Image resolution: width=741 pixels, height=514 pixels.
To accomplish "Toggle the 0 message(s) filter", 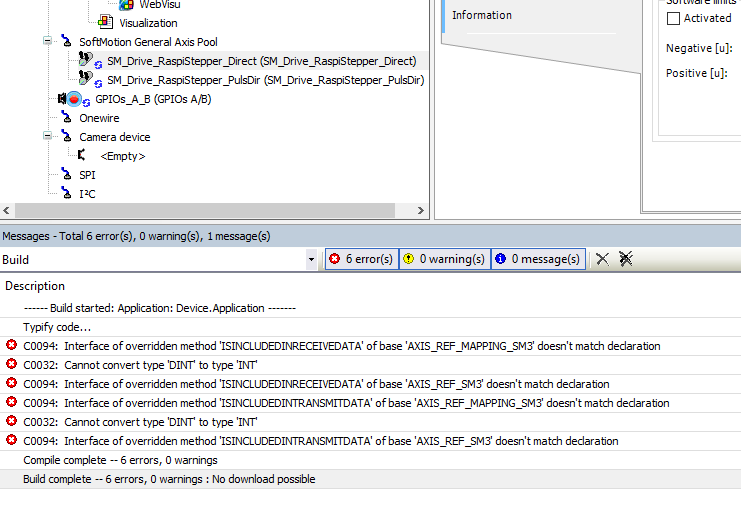I will [x=537, y=259].
